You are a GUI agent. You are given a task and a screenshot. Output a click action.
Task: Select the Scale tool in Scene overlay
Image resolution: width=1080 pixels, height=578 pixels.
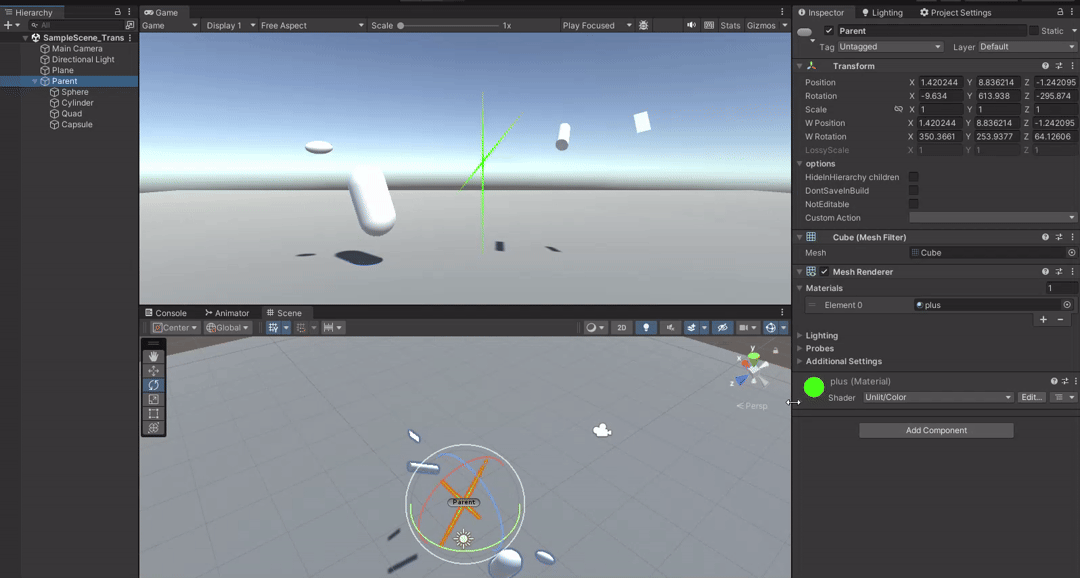(153, 400)
